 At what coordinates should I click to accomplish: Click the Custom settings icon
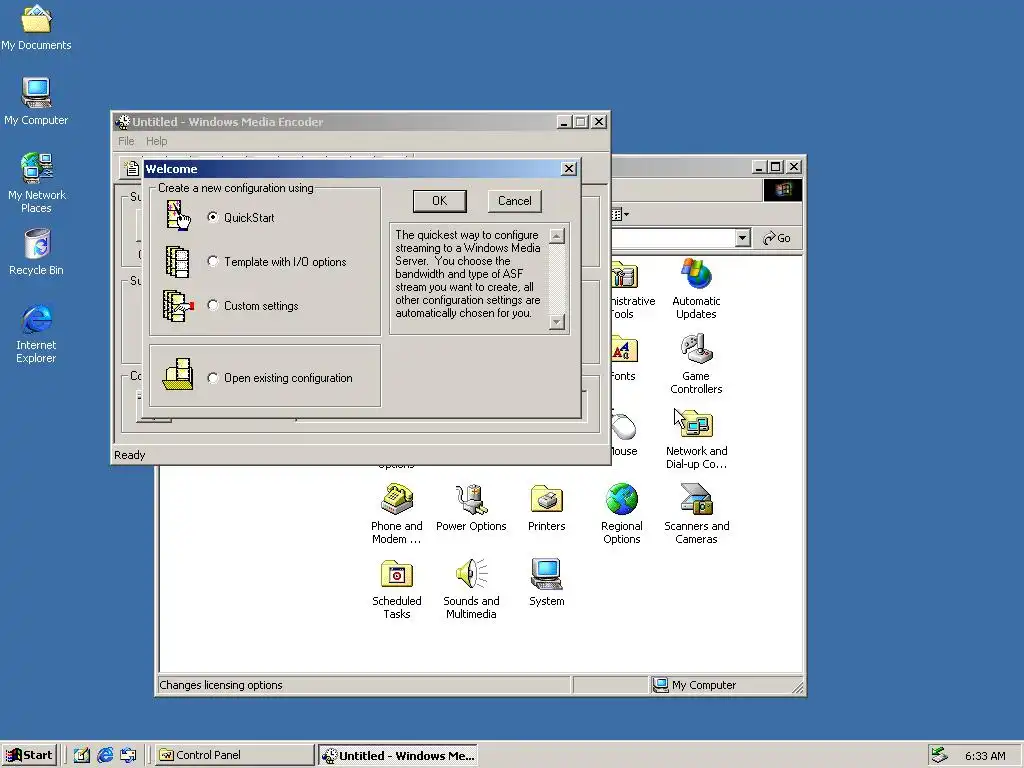click(x=178, y=306)
